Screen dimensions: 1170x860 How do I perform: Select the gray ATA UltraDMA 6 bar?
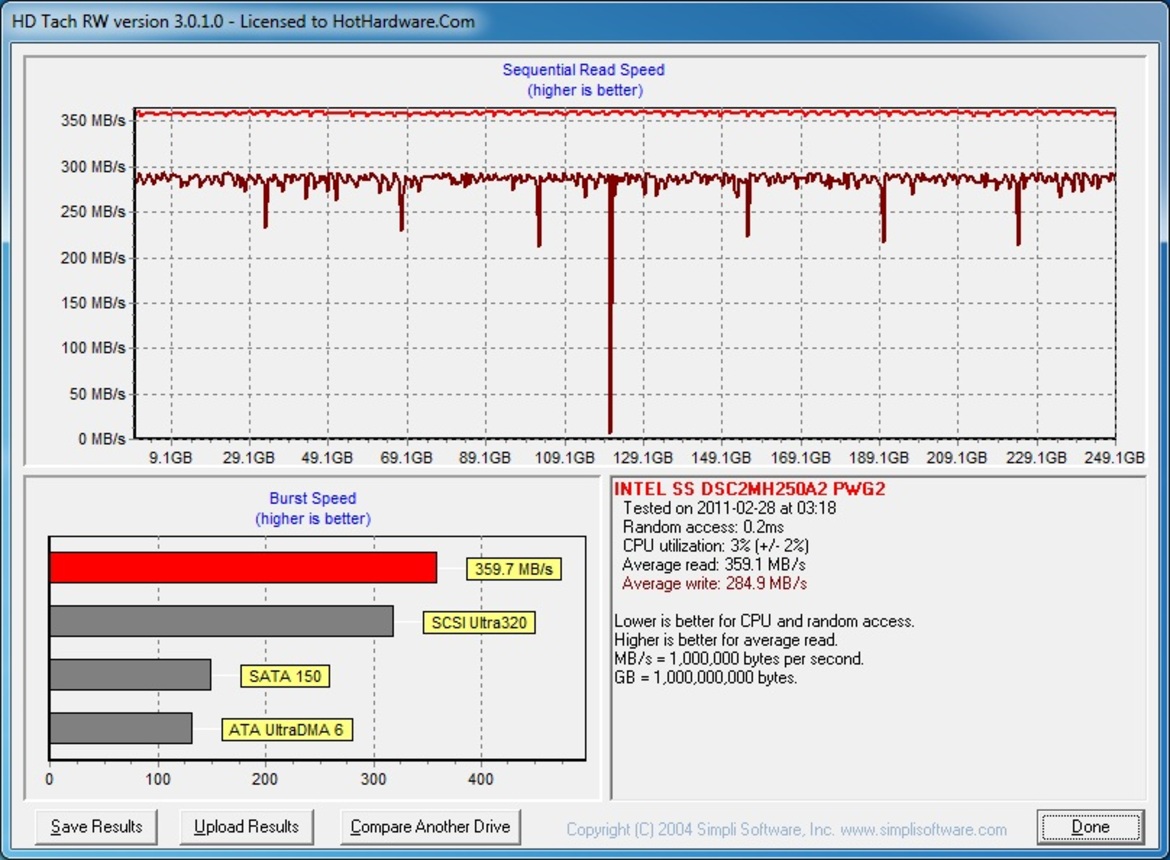tap(121, 728)
